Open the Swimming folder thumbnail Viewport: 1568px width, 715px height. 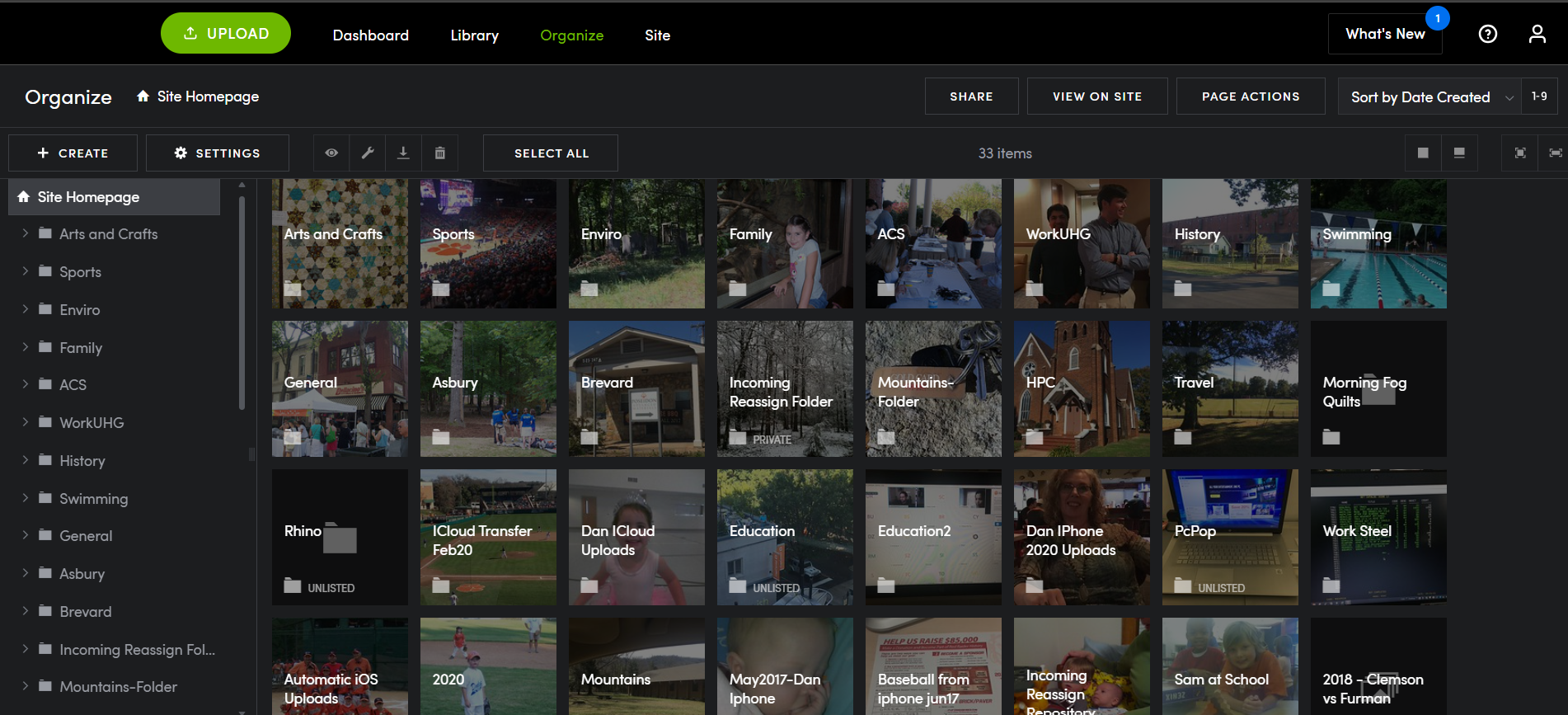[1378, 244]
